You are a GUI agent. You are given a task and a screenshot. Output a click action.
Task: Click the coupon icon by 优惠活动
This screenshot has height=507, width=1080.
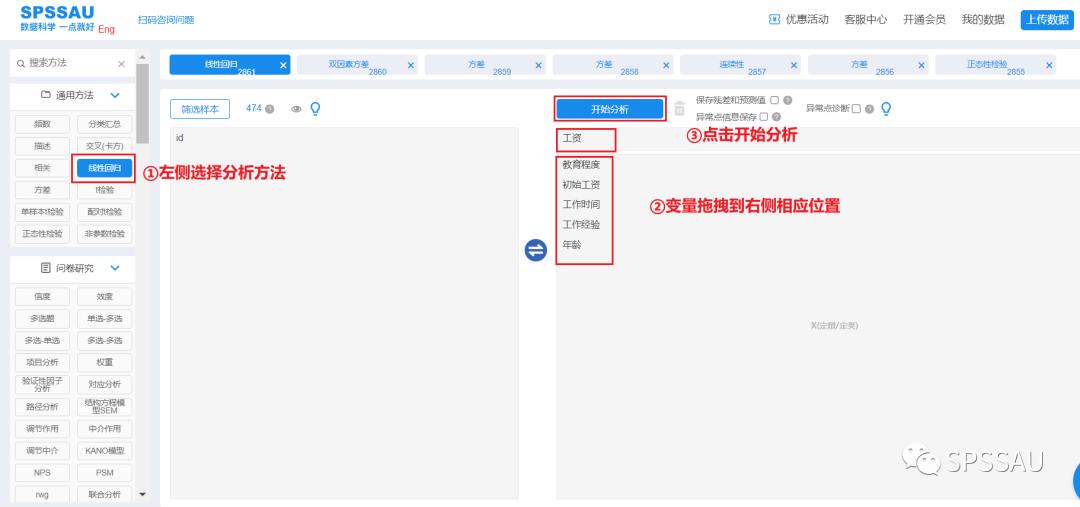[774, 19]
